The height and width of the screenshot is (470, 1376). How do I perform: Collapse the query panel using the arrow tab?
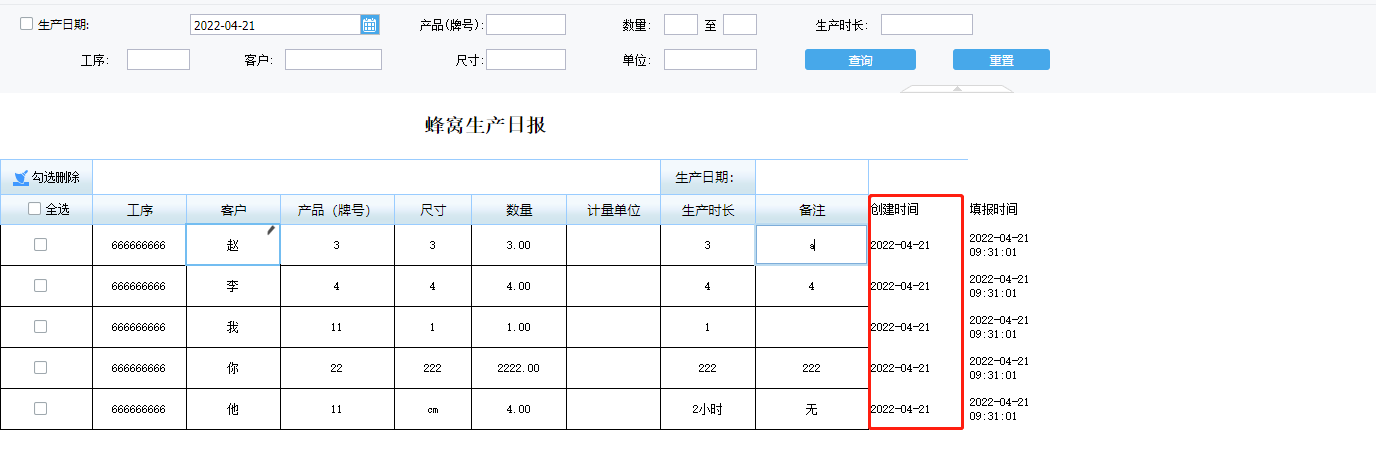957,89
